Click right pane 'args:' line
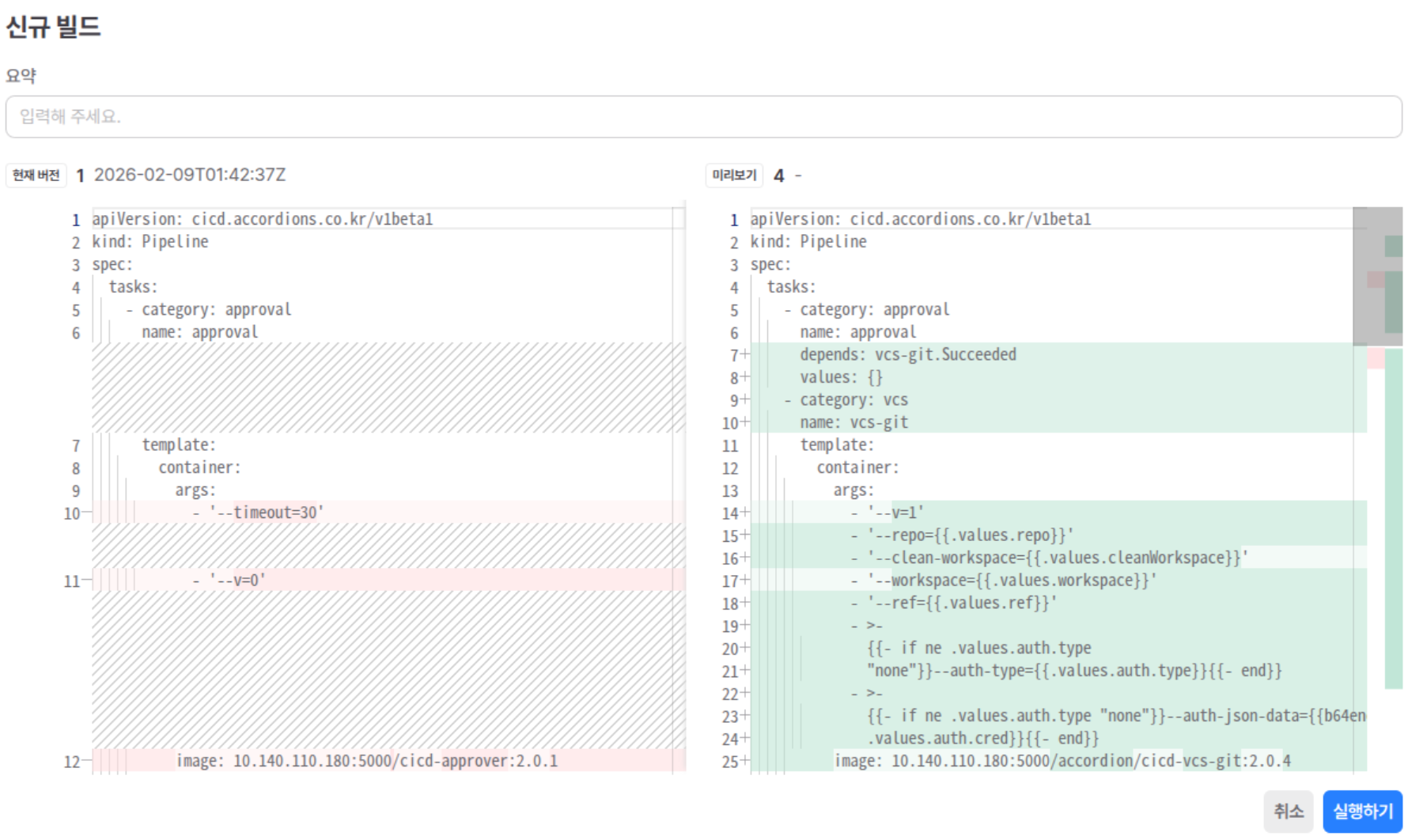The width and height of the screenshot is (1408, 840). coord(854,490)
